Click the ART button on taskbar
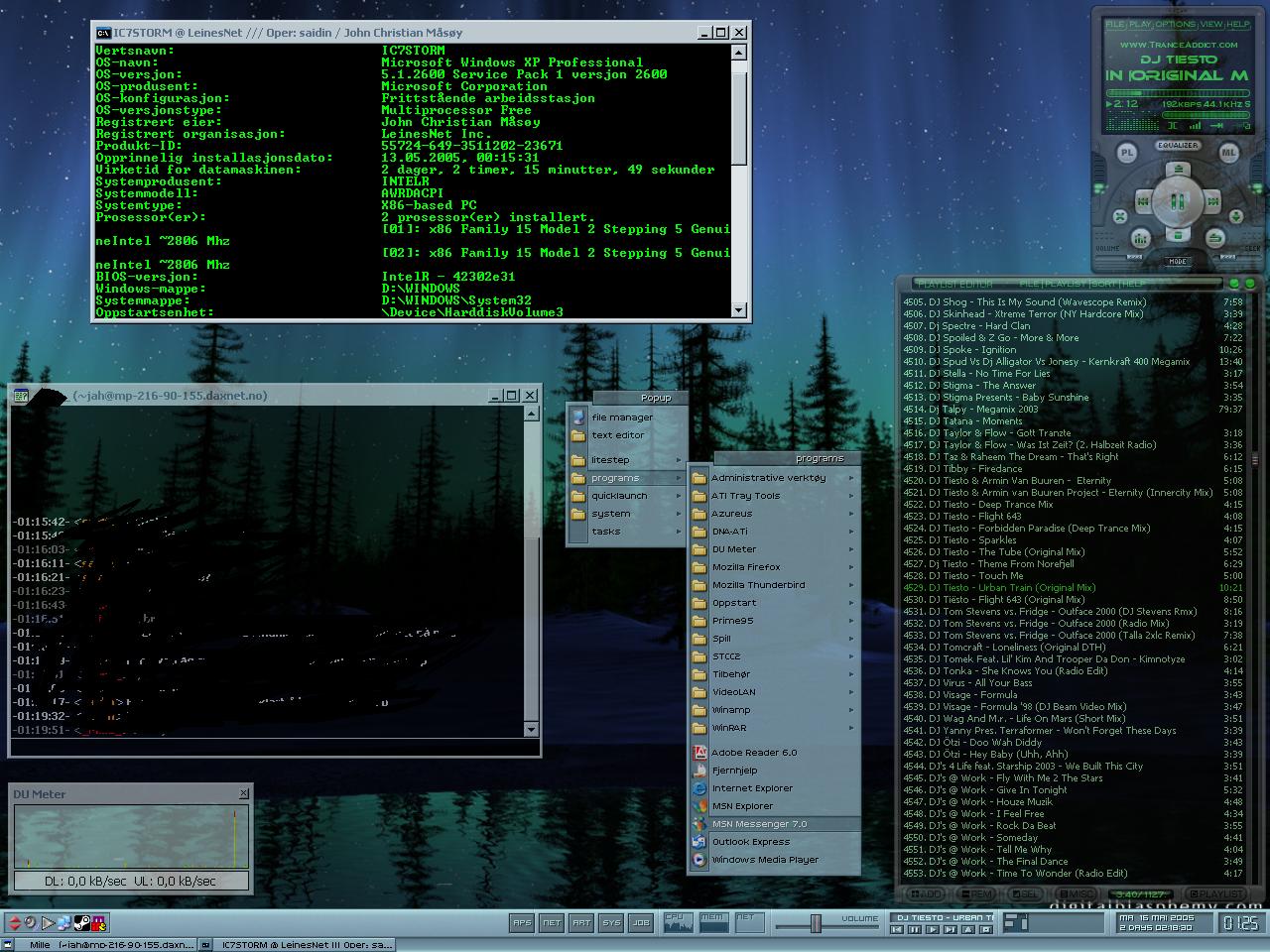 (581, 923)
